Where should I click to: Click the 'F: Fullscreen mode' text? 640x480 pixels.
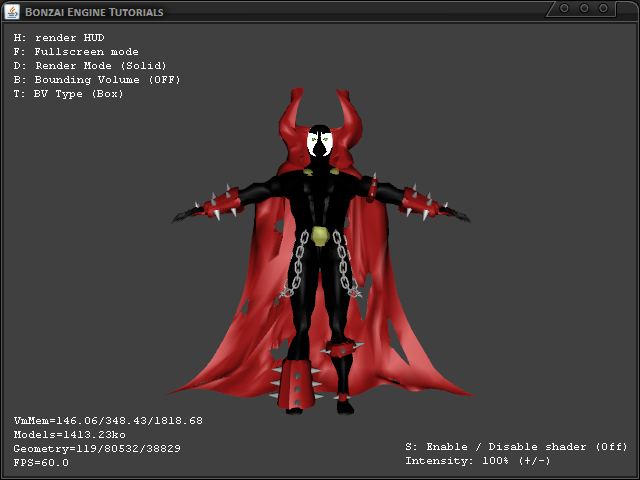(x=76, y=52)
